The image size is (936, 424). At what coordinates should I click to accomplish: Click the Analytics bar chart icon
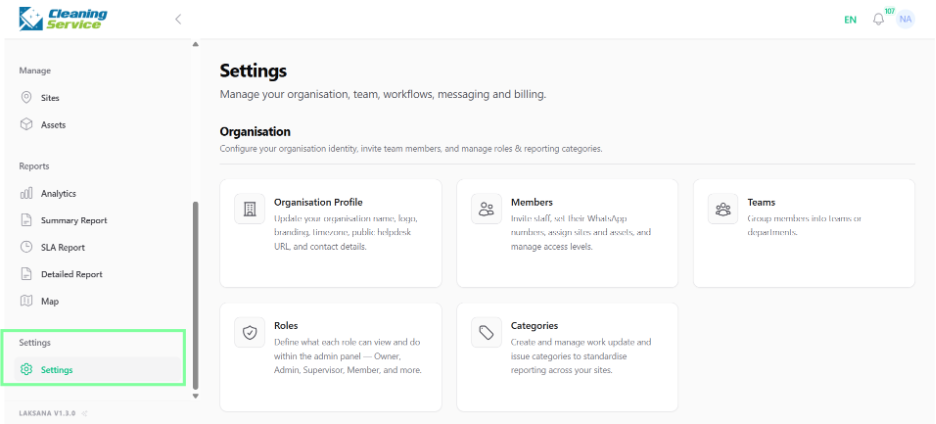pos(26,193)
